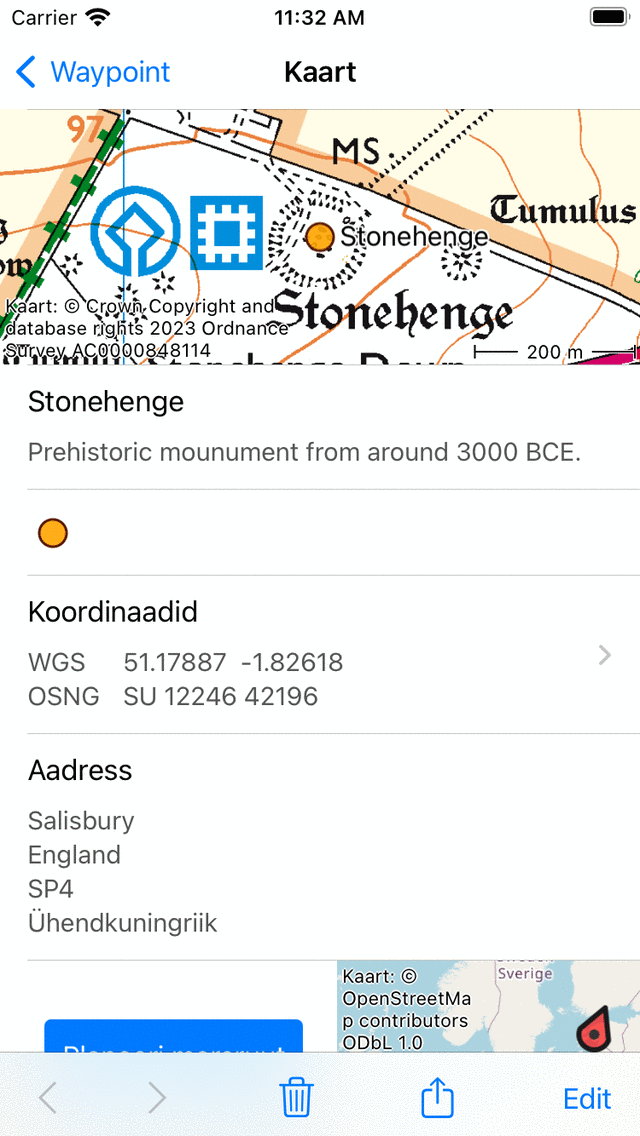640x1136 pixels.
Task: Tap the WGS coordinates line
Action: 232,662
